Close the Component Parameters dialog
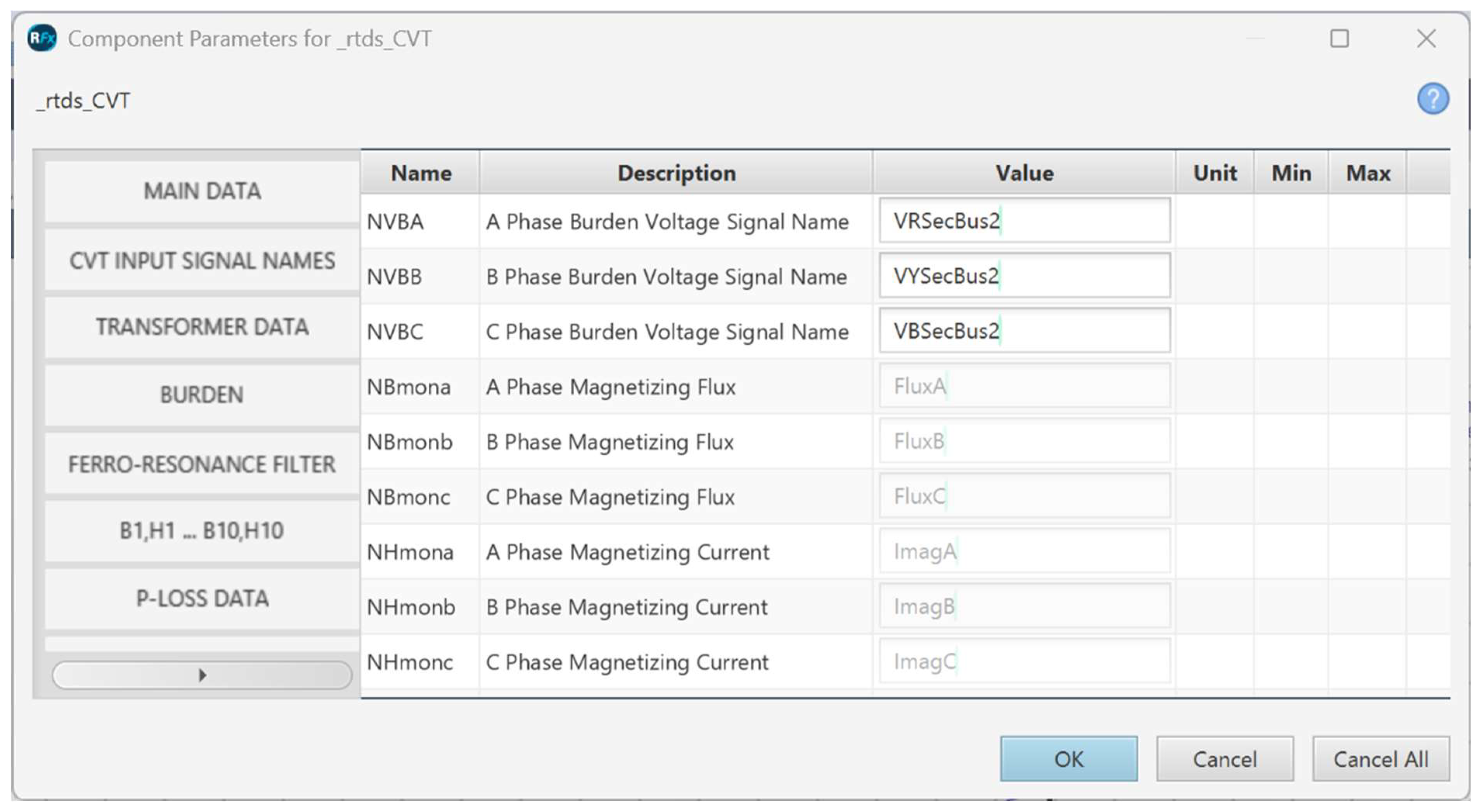 [1425, 38]
